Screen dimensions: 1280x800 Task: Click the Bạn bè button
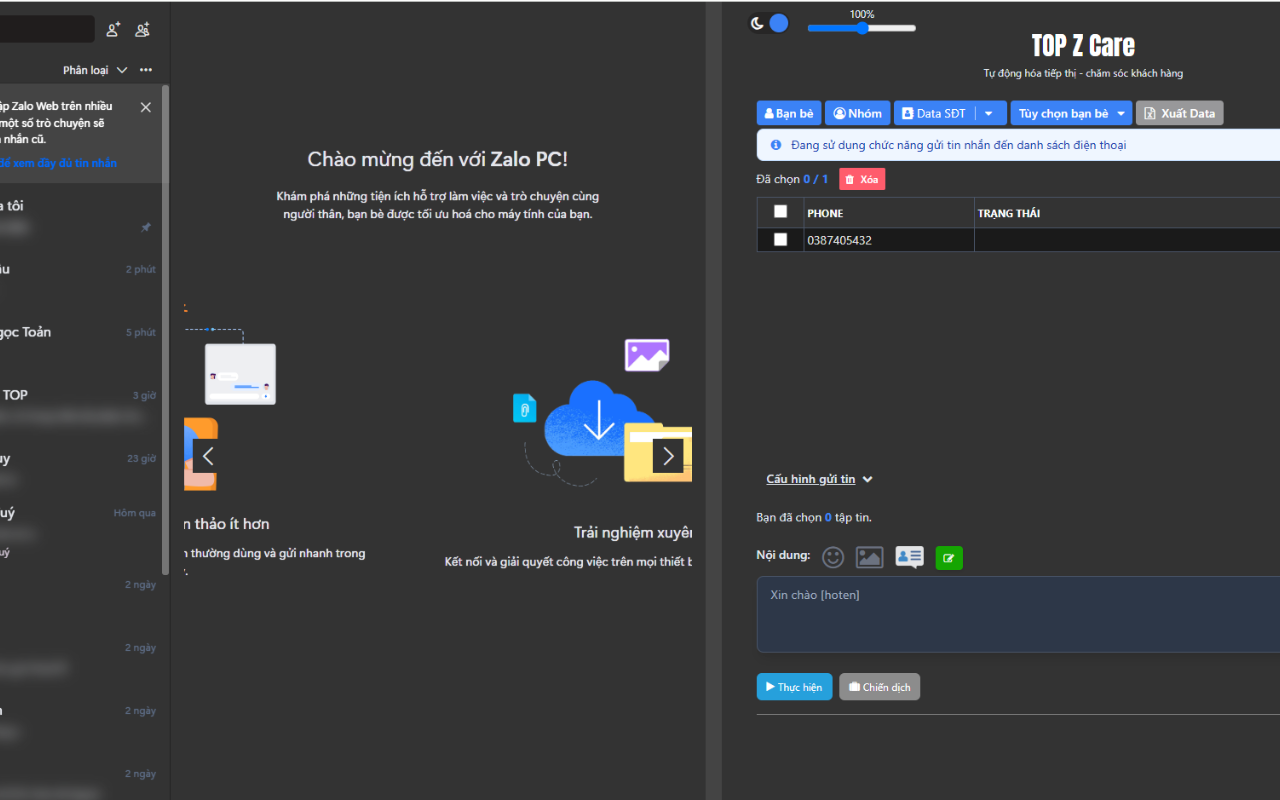(x=789, y=113)
